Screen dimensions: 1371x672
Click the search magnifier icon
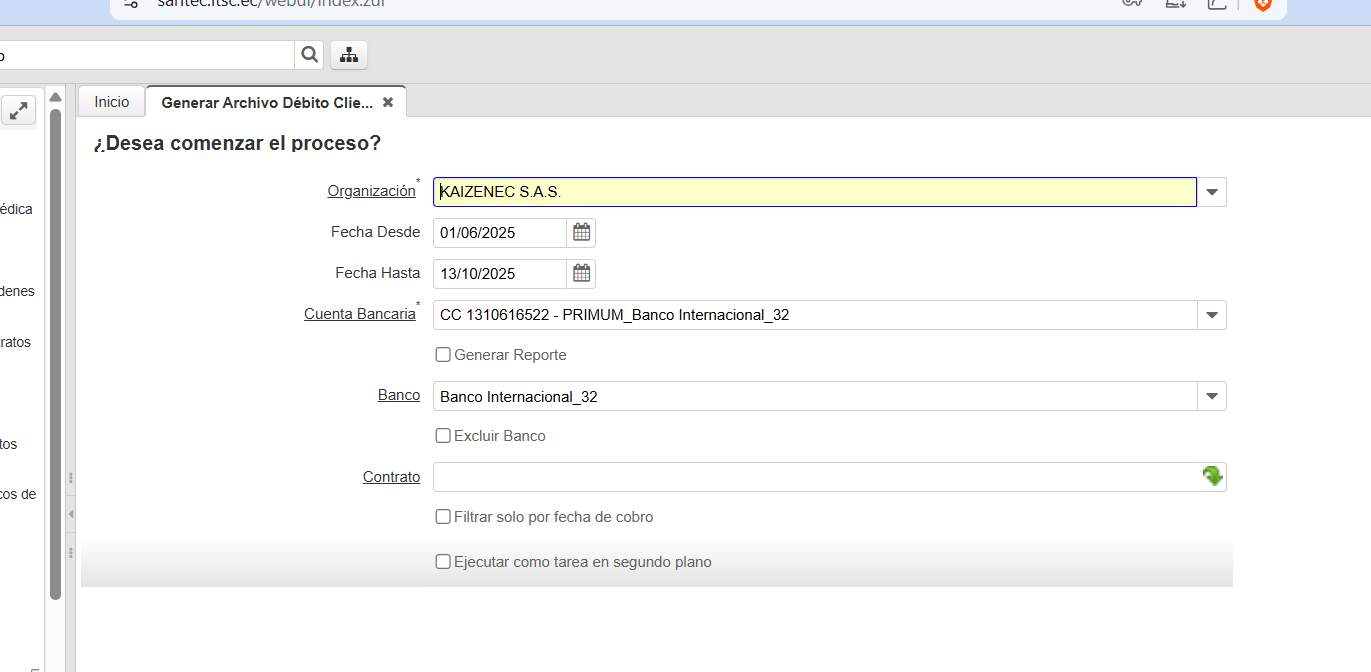click(x=310, y=55)
